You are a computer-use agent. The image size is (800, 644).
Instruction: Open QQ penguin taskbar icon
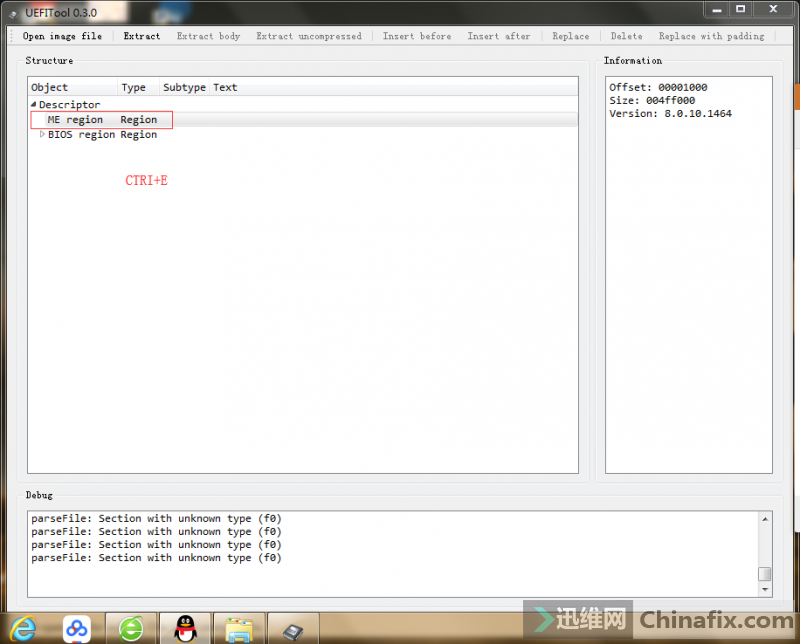(x=185, y=628)
